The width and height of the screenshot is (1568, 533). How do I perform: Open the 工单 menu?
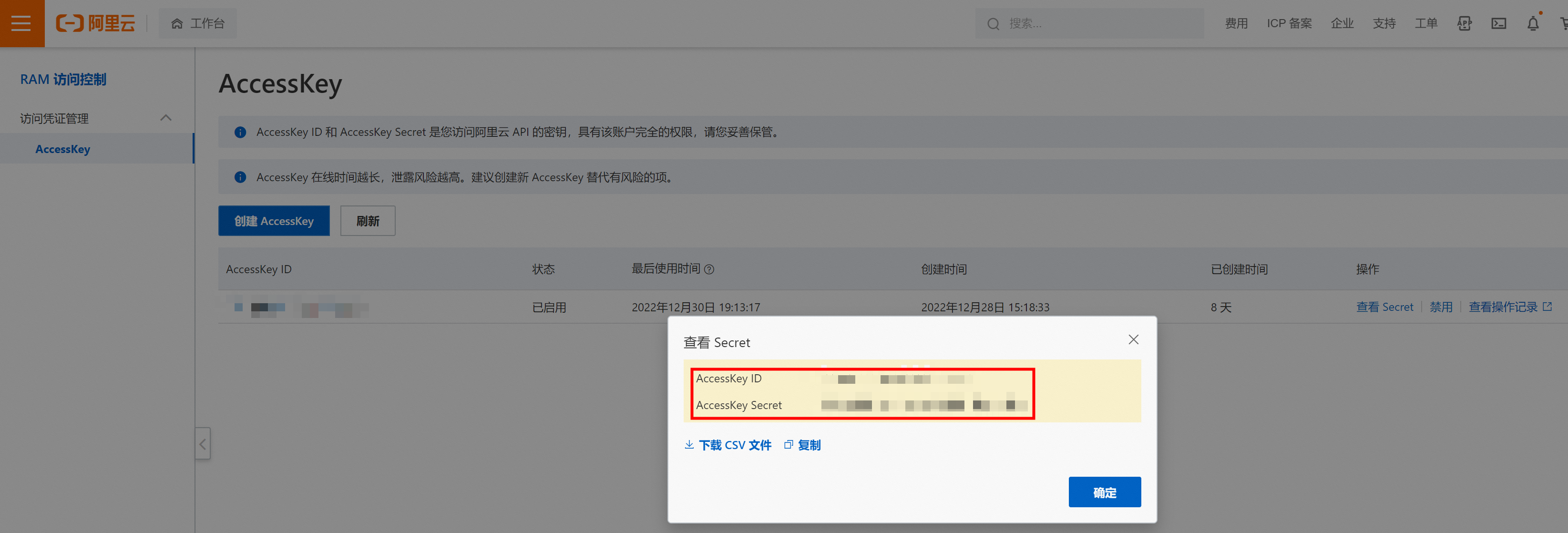pos(1425,23)
